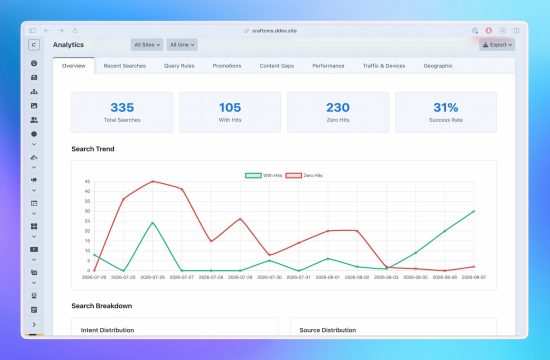Click the green line's final data point

pyautogui.click(x=474, y=211)
